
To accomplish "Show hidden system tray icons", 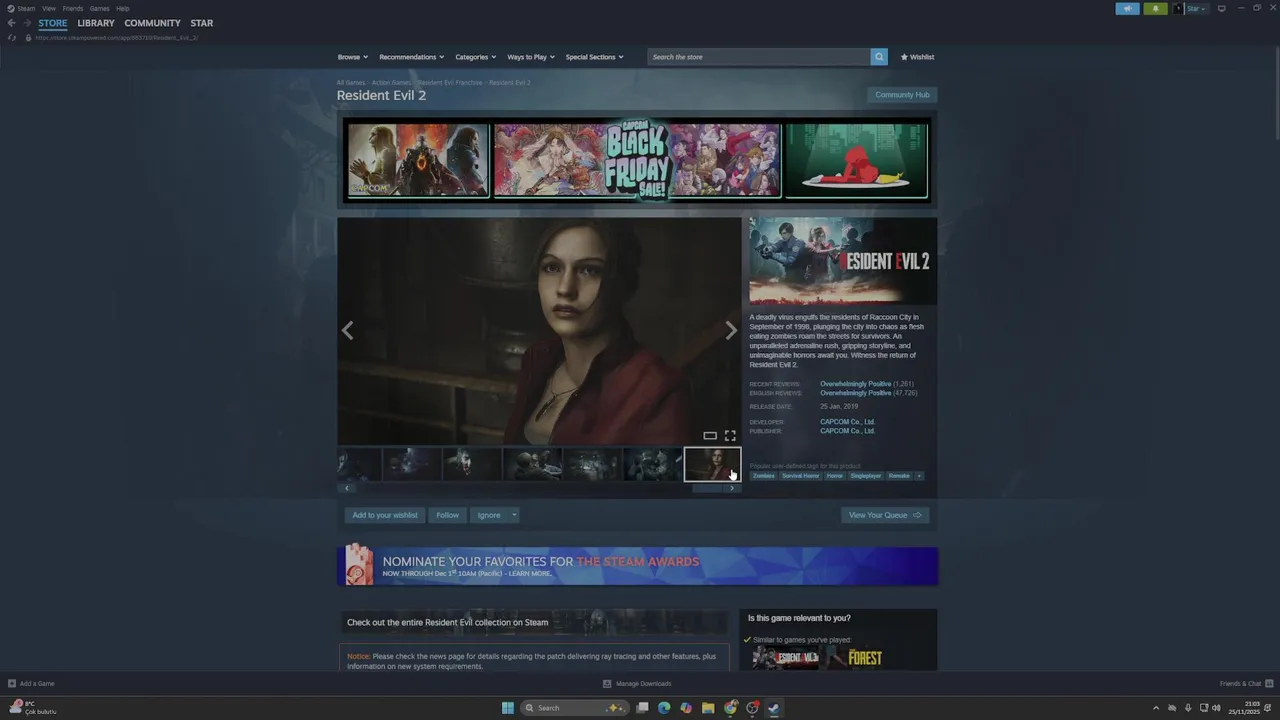I will click(1156, 708).
